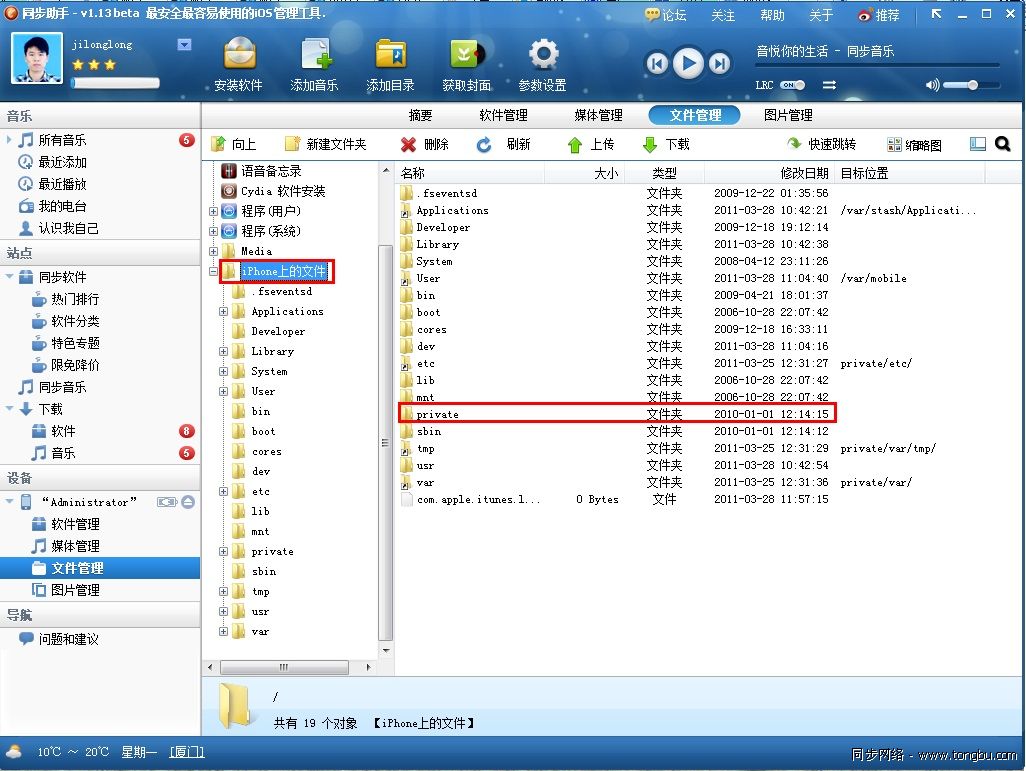Viewport: 1026px width, 771px height.
Task: Click the 缩略图 thumbnail view button
Action: pos(914,145)
